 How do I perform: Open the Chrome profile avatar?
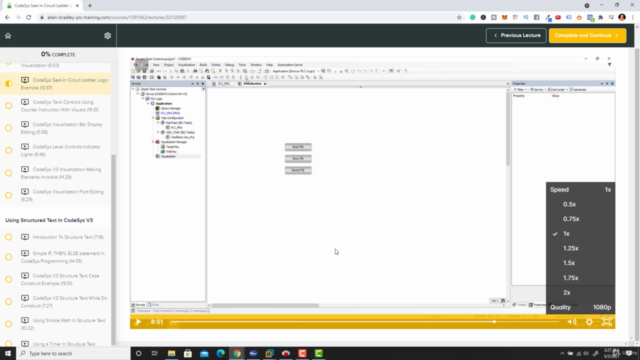point(622,18)
